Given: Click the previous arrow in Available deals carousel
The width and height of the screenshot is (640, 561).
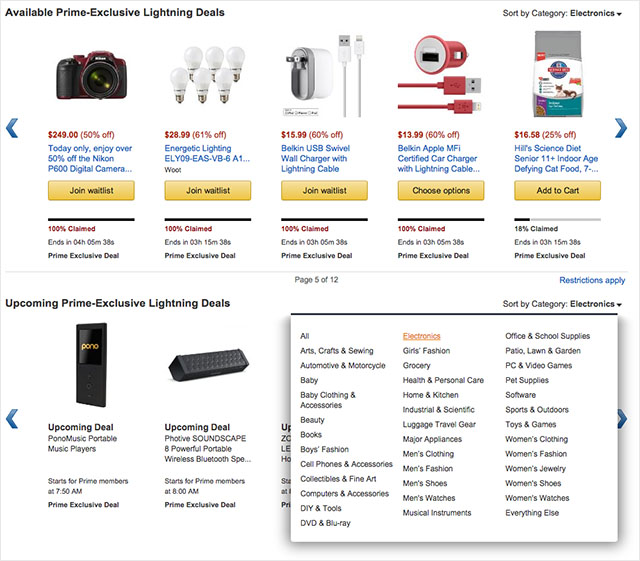Looking at the screenshot, I should pos(12,128).
